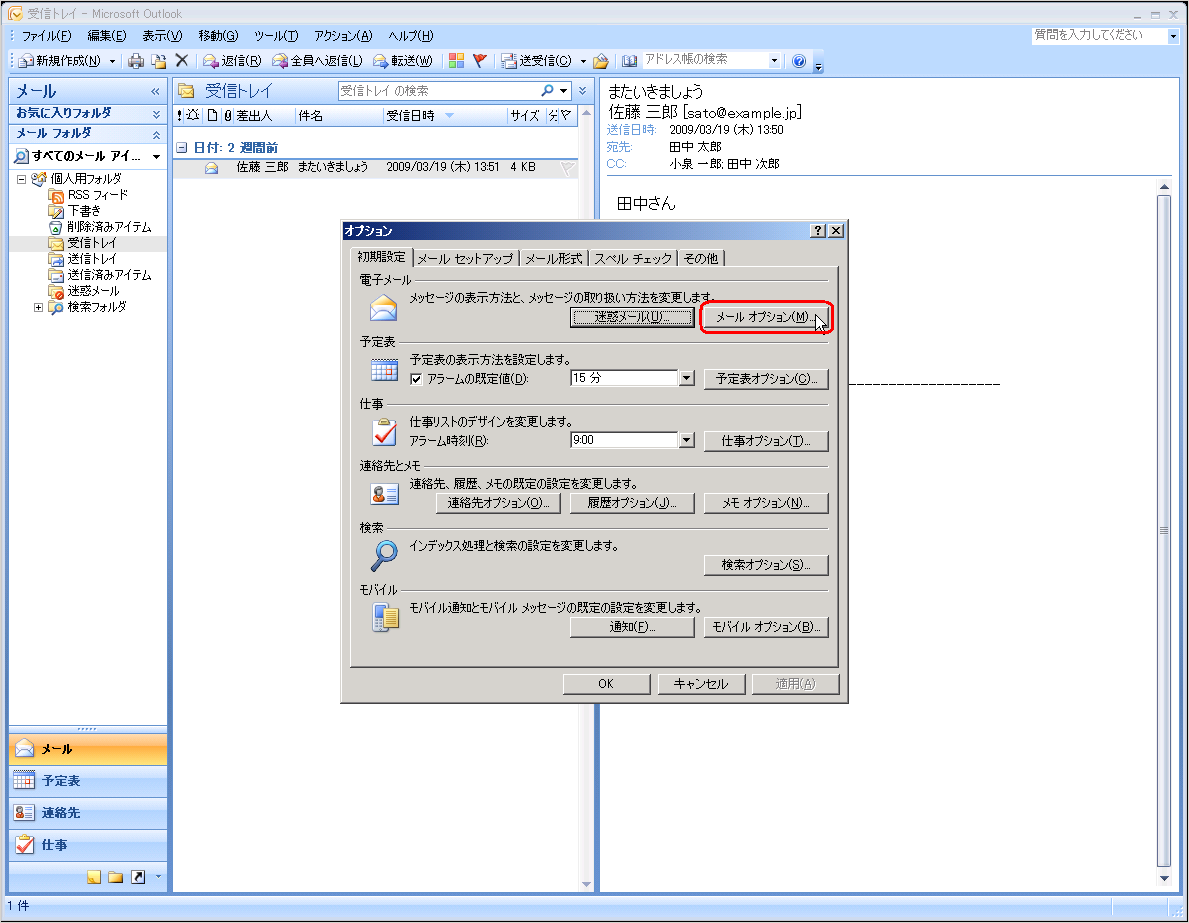Toggle アラームの既定値 checkbox
The width and height of the screenshot is (1189, 923).
pyautogui.click(x=416, y=379)
